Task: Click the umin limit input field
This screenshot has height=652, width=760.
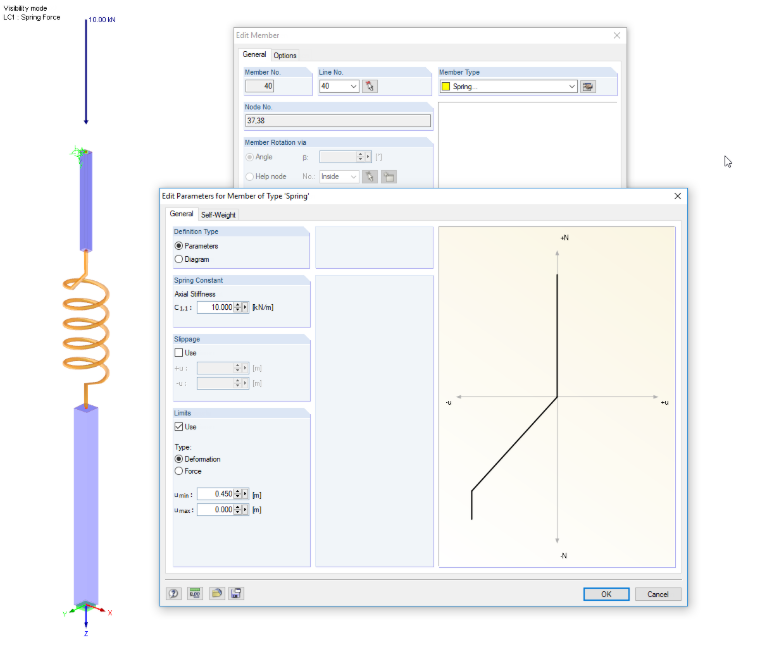Action: (x=216, y=494)
